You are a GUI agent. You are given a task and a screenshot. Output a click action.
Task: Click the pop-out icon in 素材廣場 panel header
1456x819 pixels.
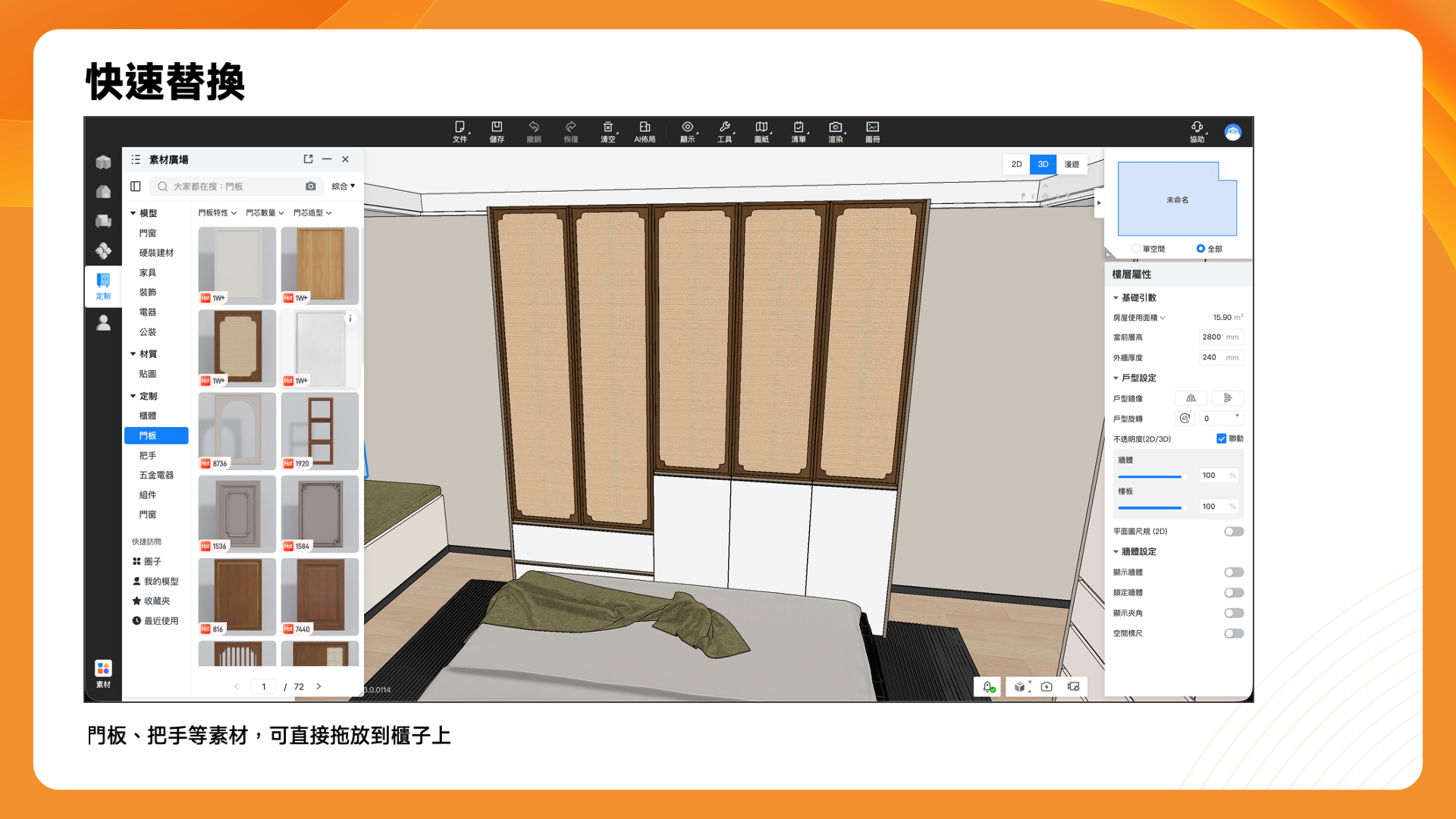point(308,159)
